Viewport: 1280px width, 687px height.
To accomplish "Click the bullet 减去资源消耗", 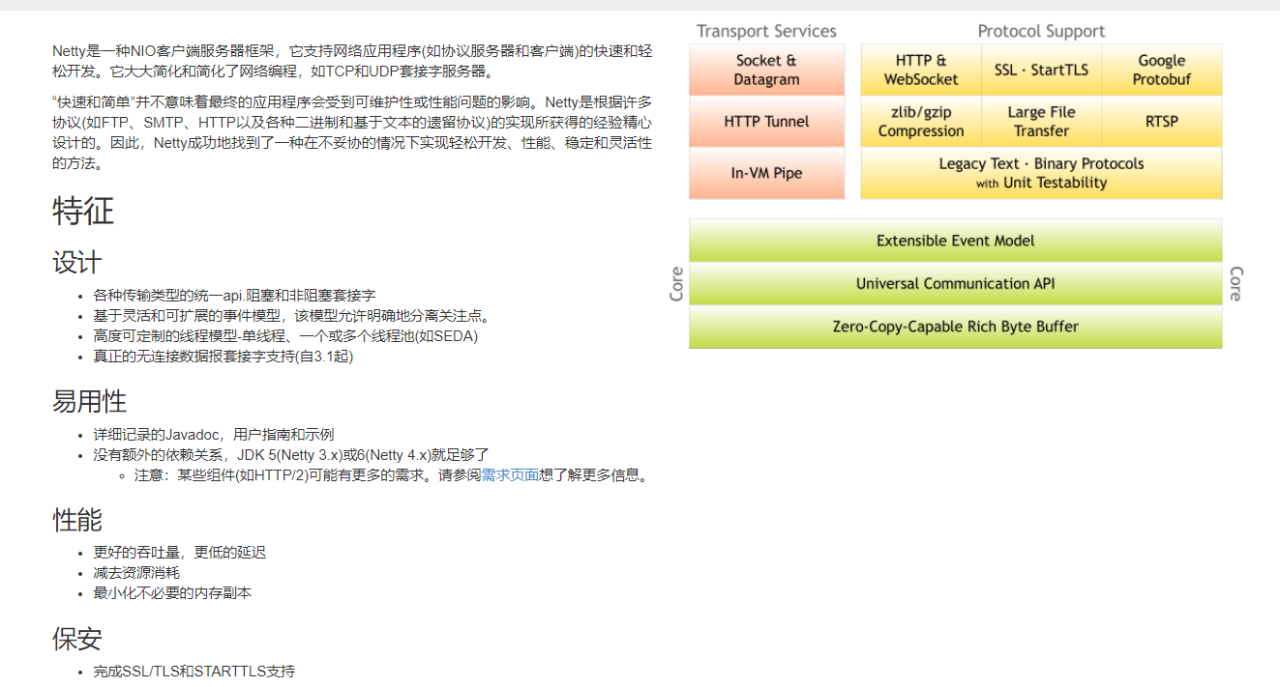I will coord(137,573).
